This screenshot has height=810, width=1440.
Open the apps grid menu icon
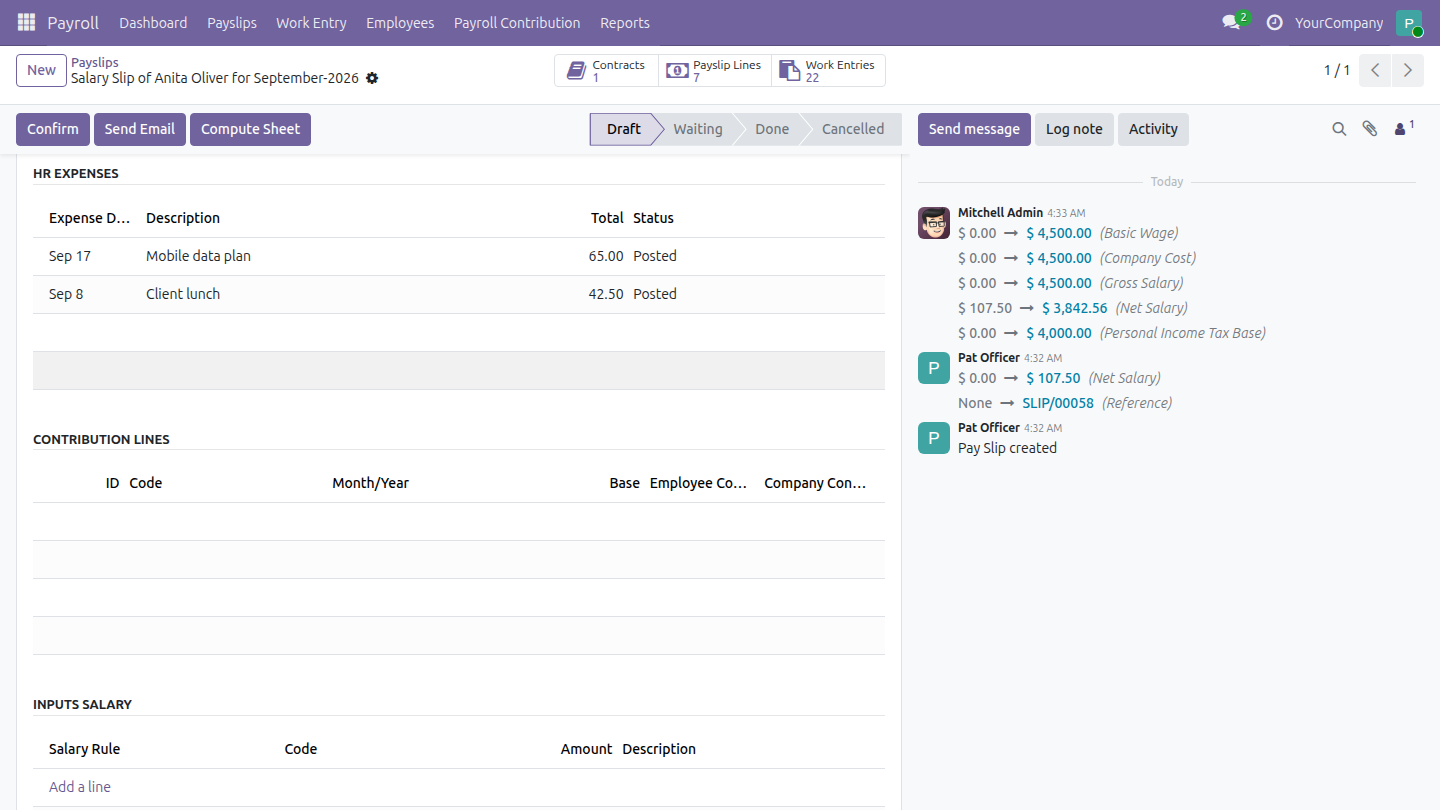[26, 22]
